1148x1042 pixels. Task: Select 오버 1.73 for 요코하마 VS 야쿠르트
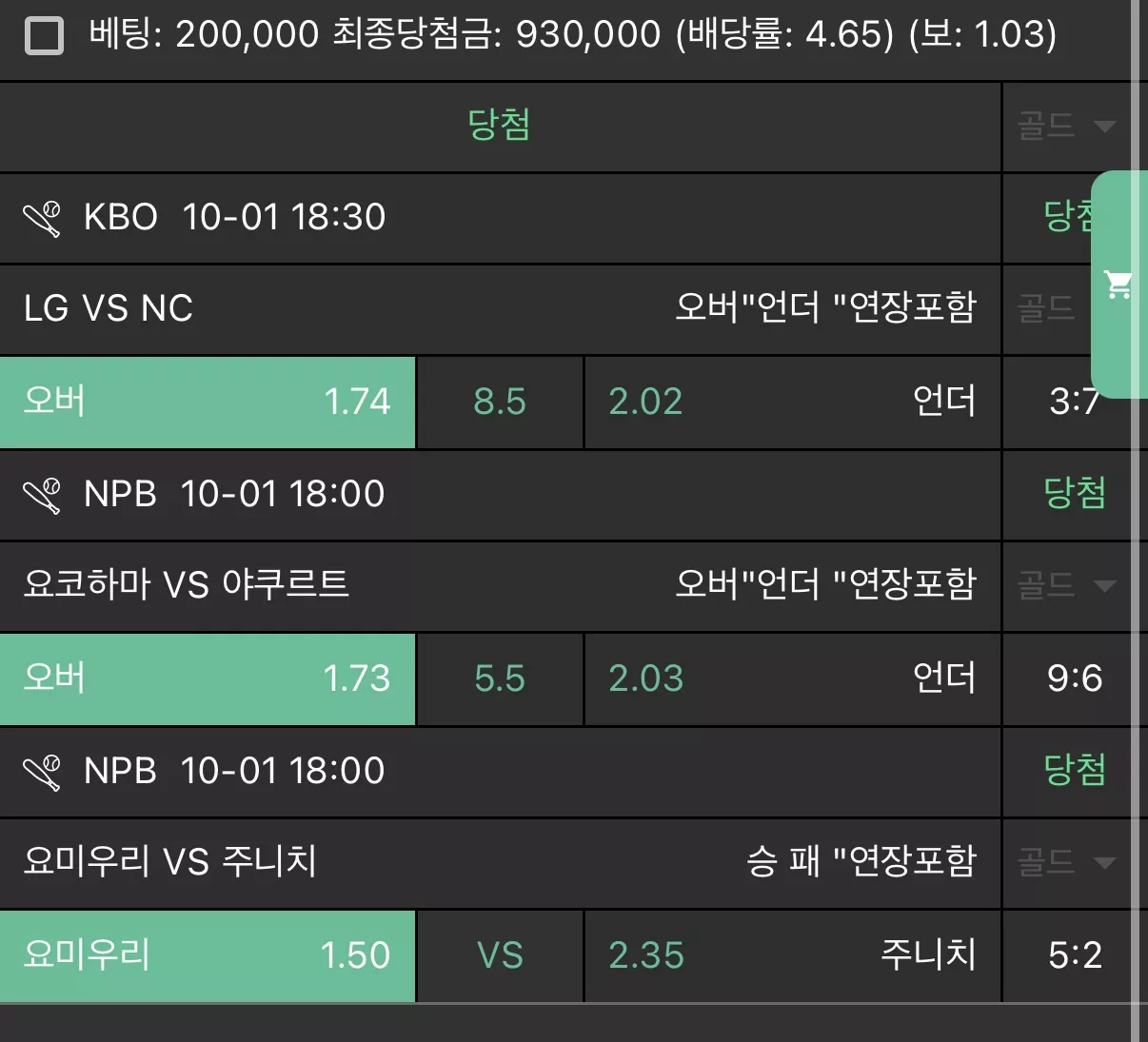[x=208, y=678]
